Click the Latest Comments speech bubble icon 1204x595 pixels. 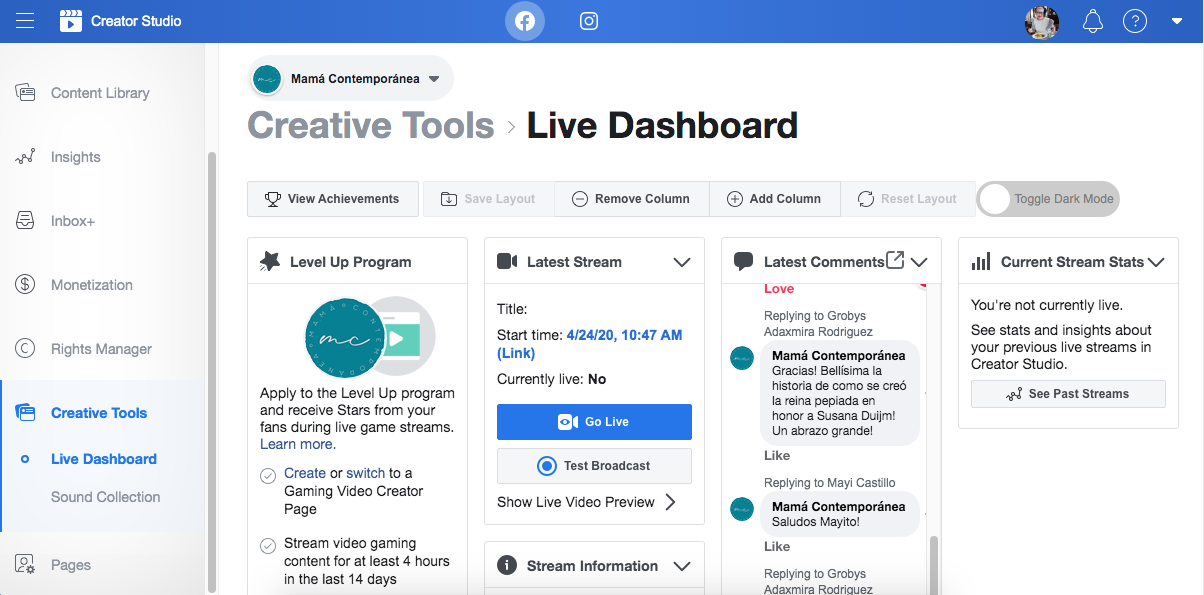[743, 262]
